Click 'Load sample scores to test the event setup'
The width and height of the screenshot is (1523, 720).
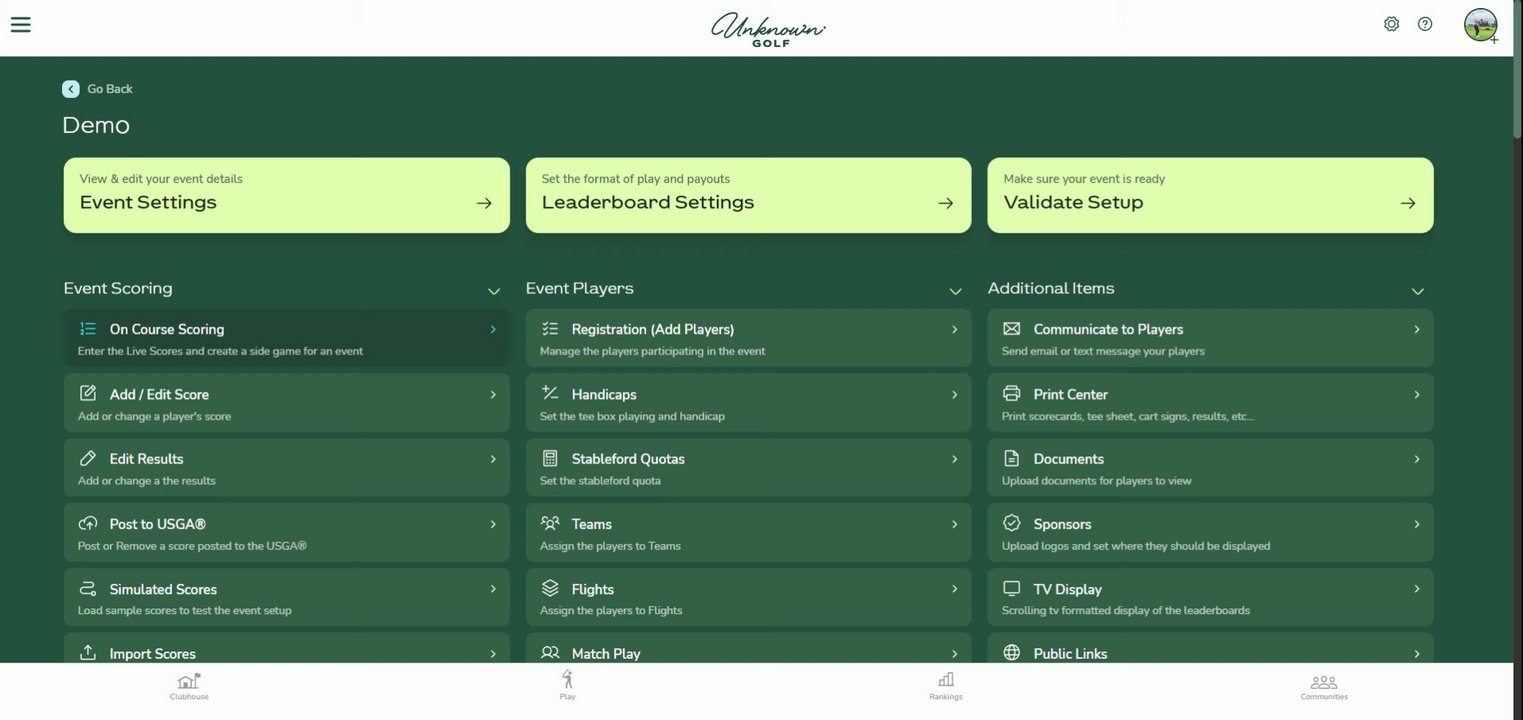click(185, 611)
